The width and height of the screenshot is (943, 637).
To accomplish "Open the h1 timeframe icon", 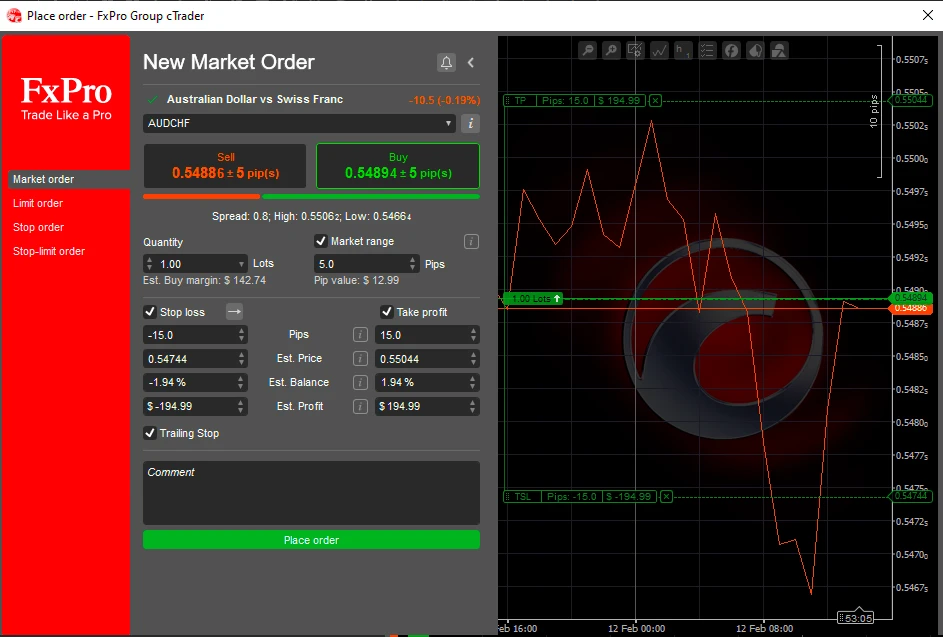I will coord(684,50).
